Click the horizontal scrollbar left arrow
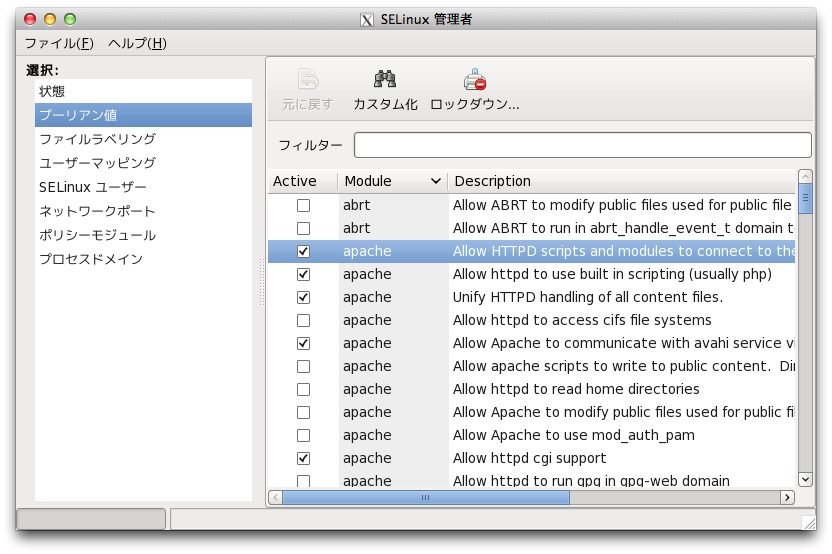Image resolution: width=832 pixels, height=554 pixels. pyautogui.click(x=275, y=497)
